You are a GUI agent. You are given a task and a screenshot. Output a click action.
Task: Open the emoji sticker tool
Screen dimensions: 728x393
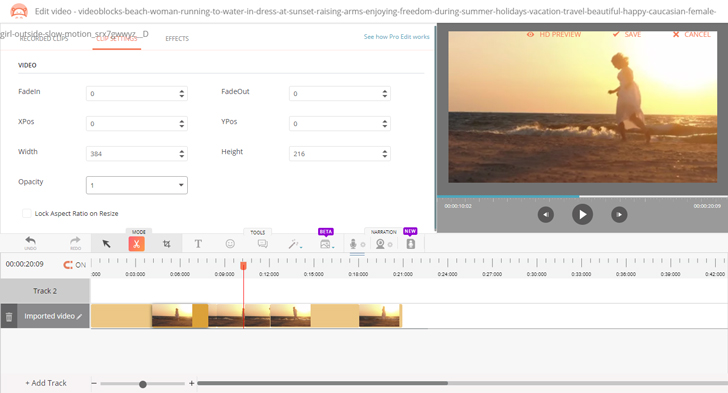(230, 244)
